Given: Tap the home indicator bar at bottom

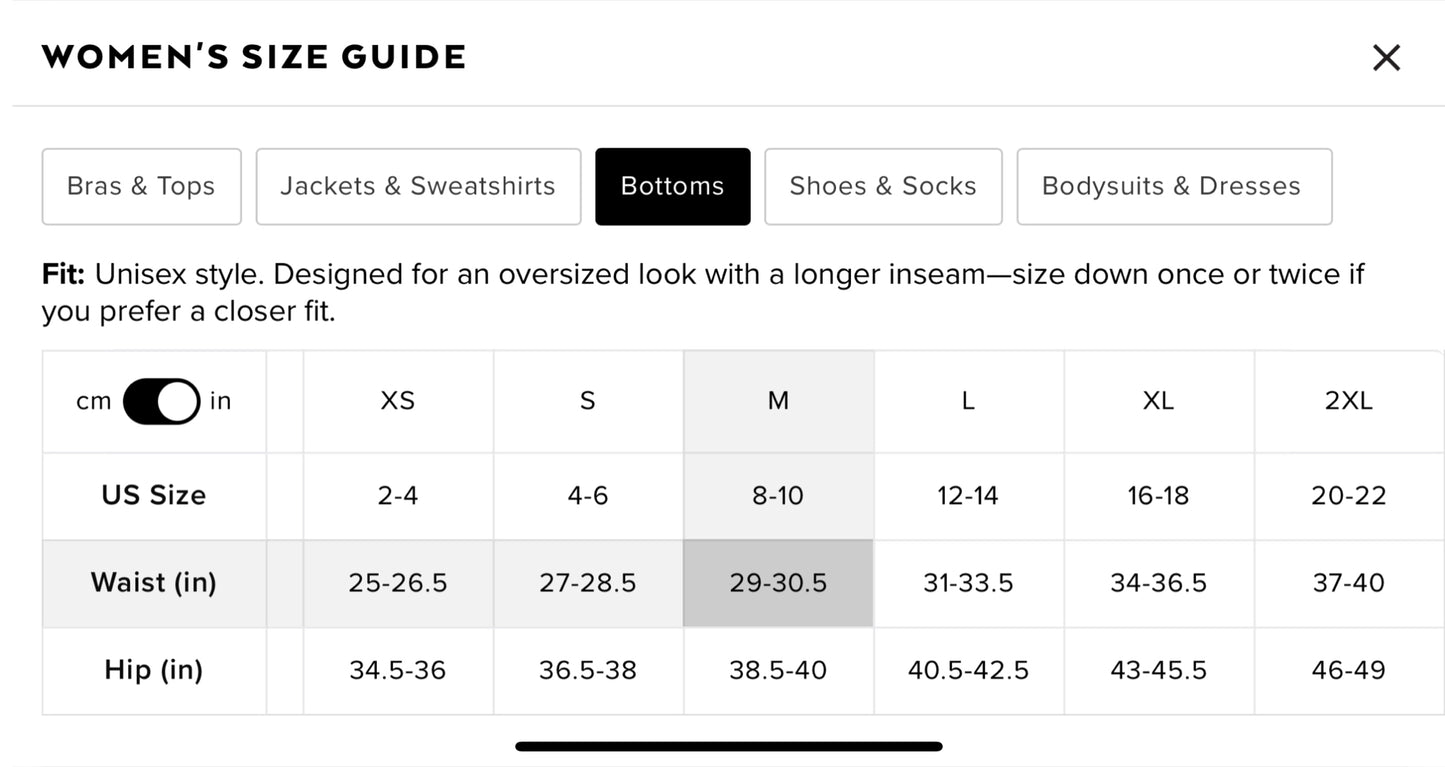Looking at the screenshot, I should (728, 746).
